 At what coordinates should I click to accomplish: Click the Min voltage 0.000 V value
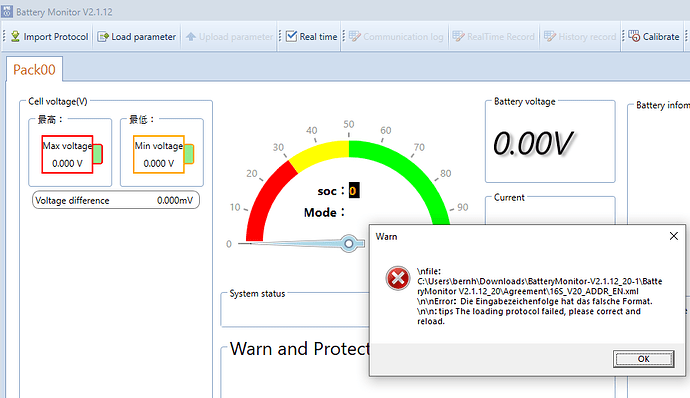[x=159, y=163]
